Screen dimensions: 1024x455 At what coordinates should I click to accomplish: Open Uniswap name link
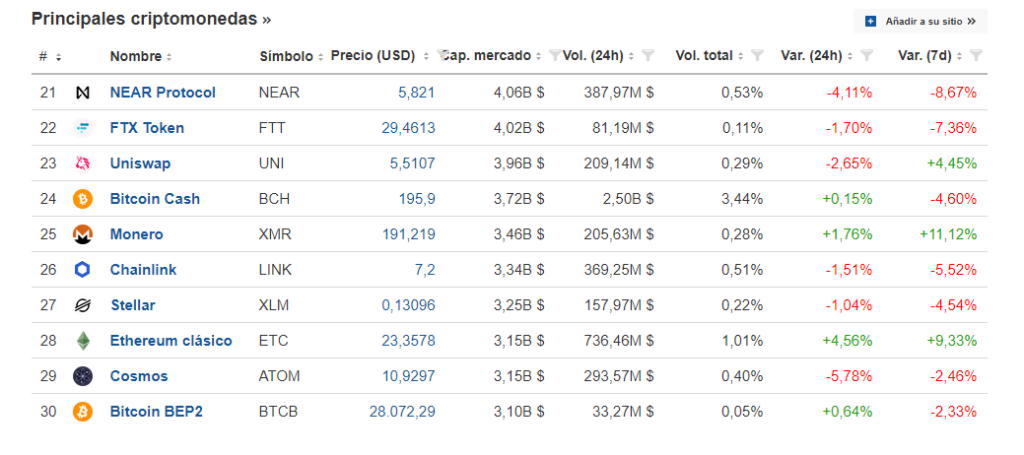click(x=140, y=163)
